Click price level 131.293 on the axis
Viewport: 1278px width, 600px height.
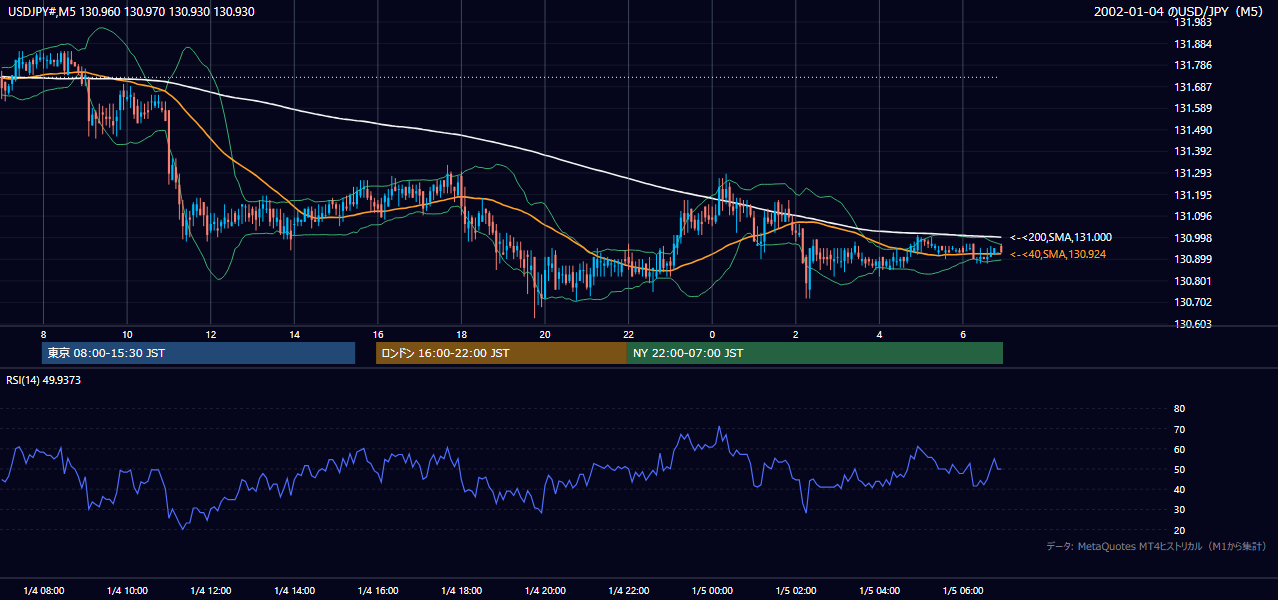(1192, 173)
